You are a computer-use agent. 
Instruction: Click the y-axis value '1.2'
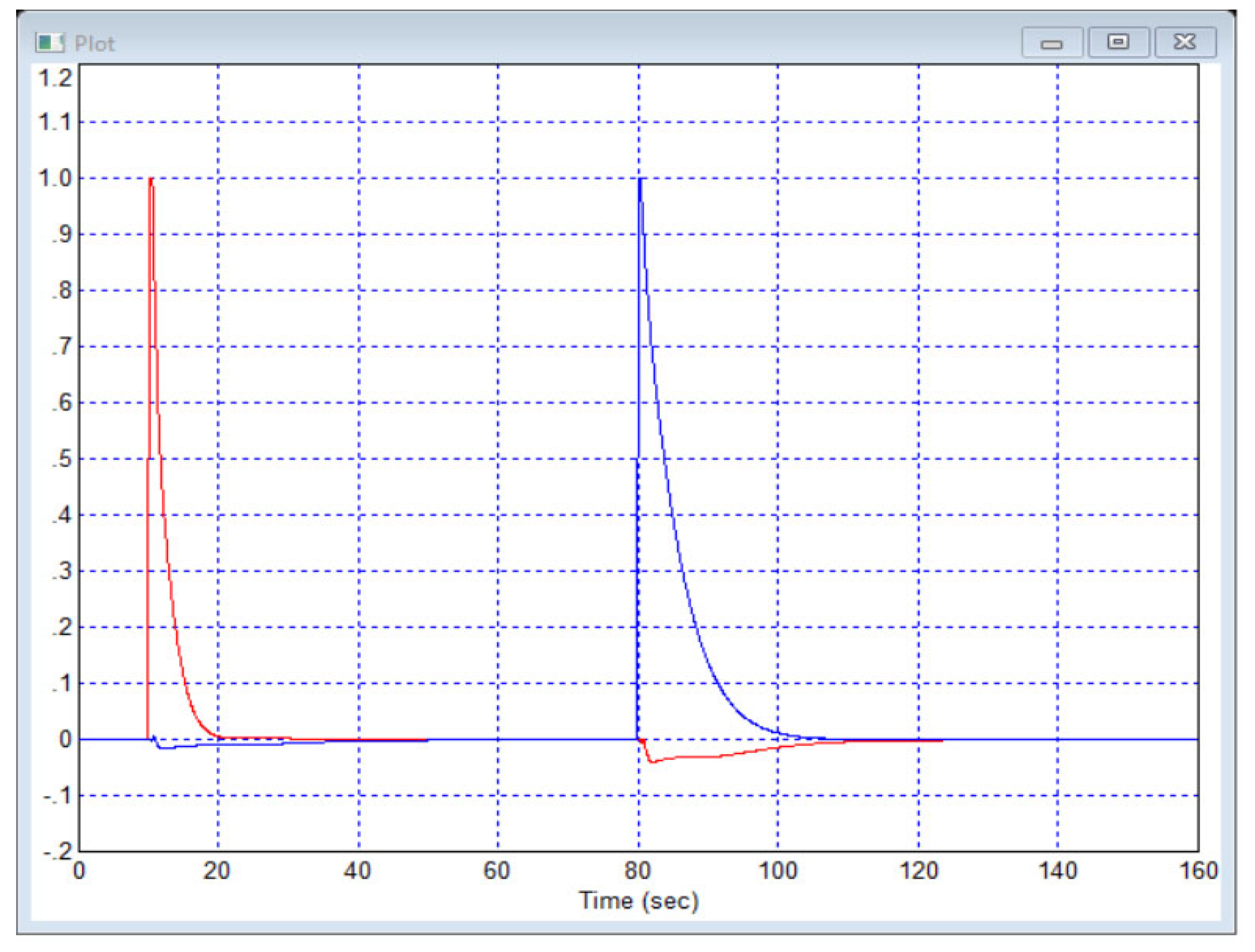[x=55, y=77]
